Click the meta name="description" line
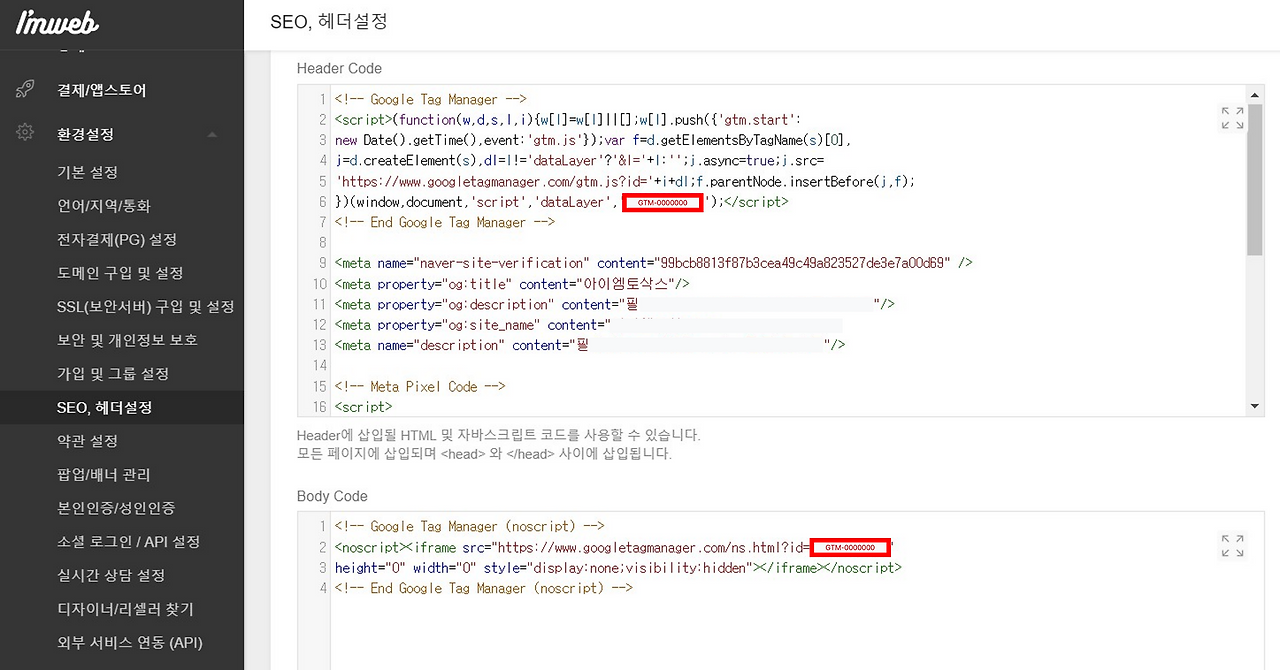This screenshot has width=1280, height=670. [590, 345]
